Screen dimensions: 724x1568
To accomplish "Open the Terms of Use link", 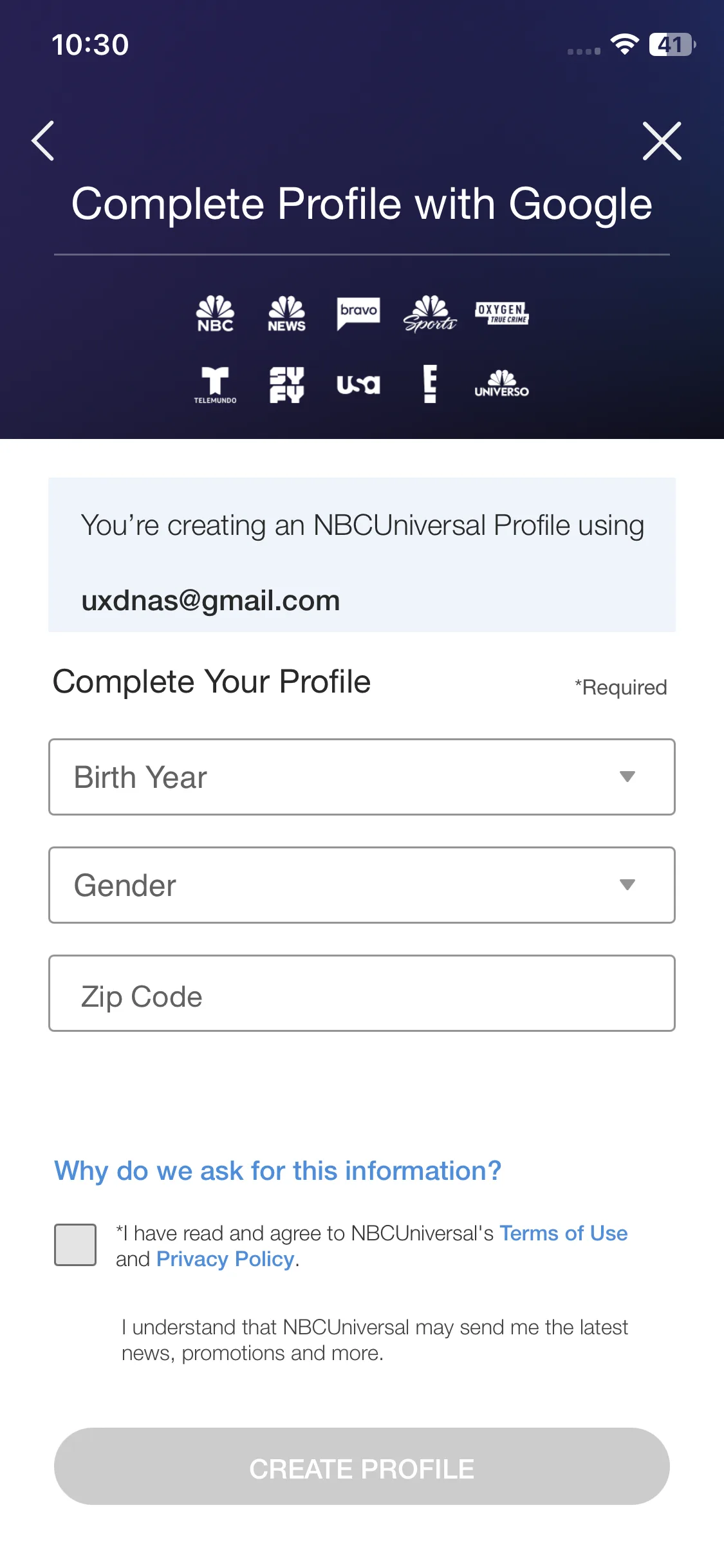I will 563,1233.
